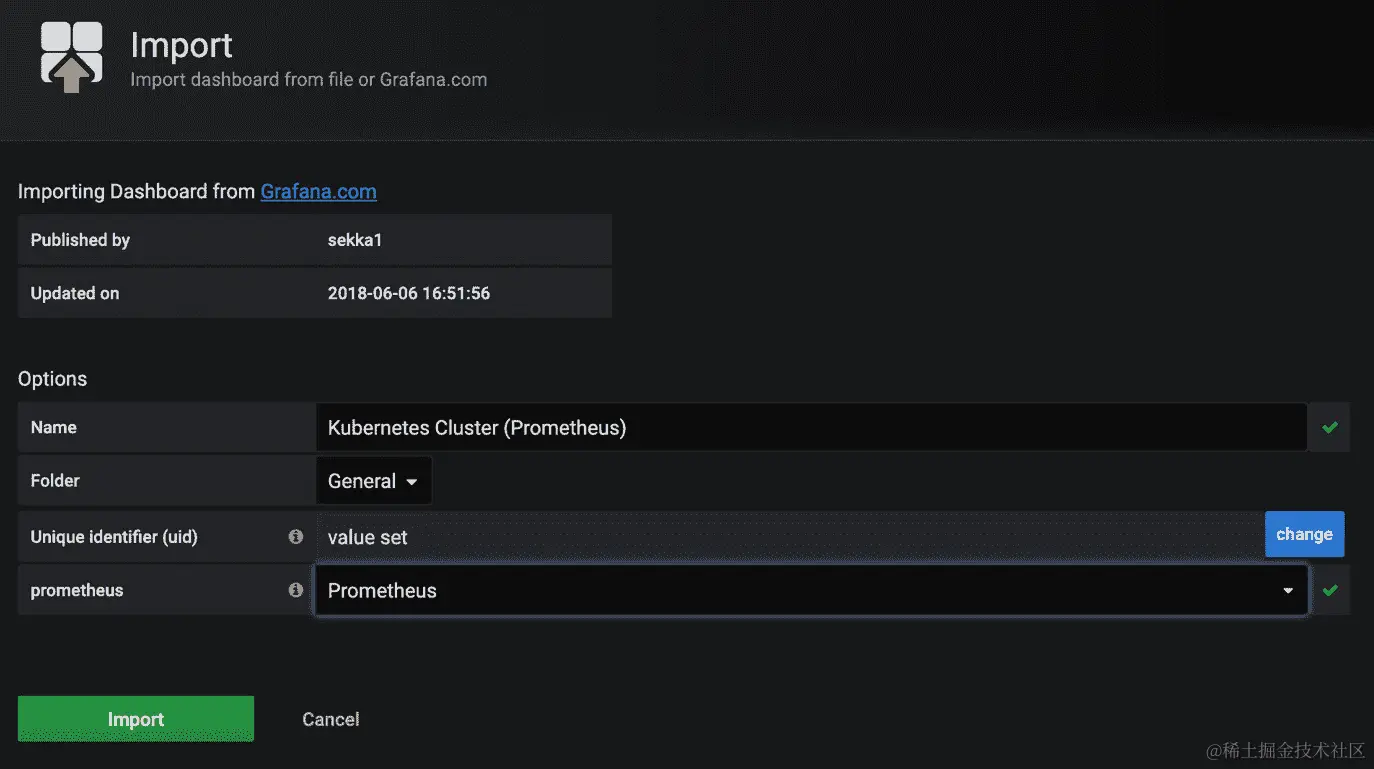Screen dimensions: 1374x769
Task: Click the 'Unique identifier (uid)' label
Action: click(x=114, y=537)
